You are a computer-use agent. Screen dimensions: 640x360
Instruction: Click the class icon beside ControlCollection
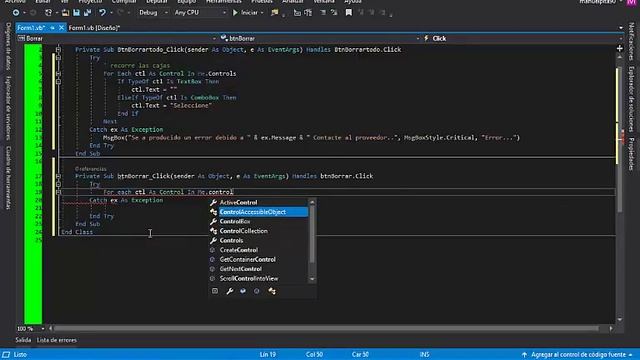pos(213,231)
